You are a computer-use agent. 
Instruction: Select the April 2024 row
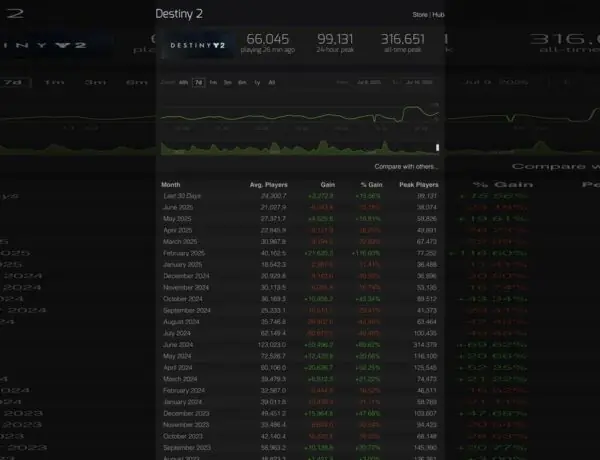300,368
